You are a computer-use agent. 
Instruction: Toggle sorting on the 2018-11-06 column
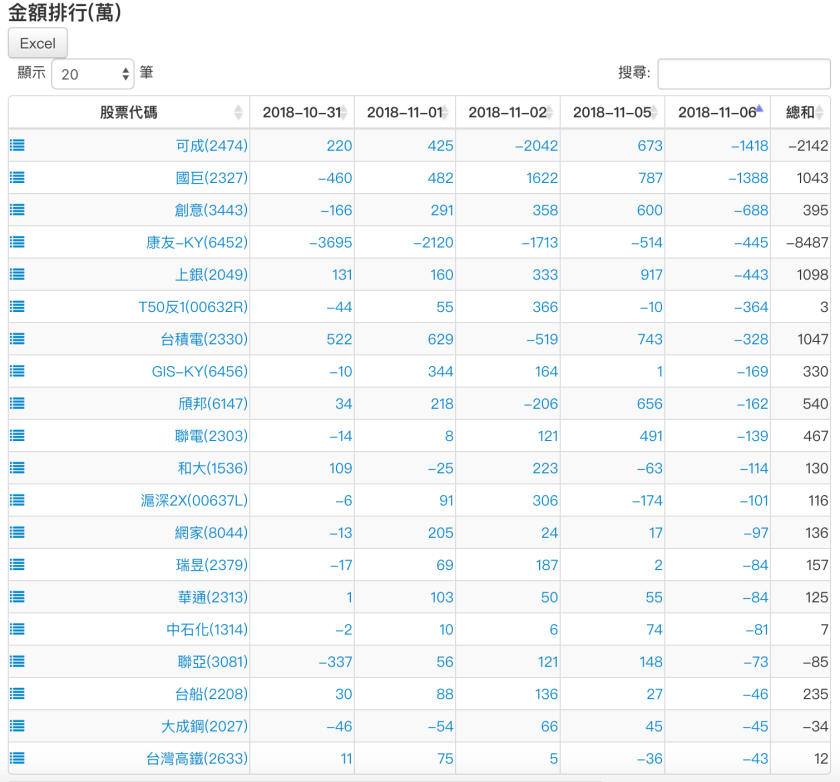click(716, 112)
